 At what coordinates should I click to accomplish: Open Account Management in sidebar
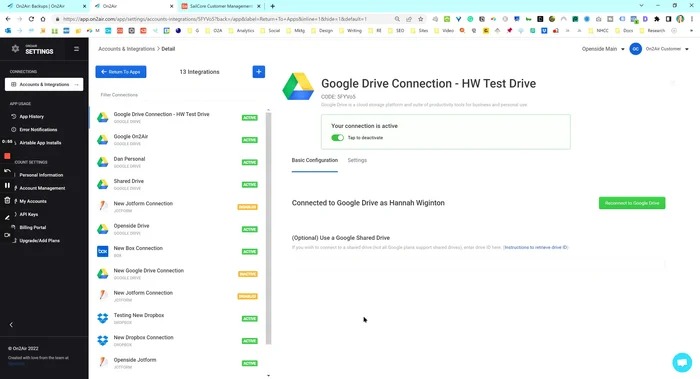point(42,188)
